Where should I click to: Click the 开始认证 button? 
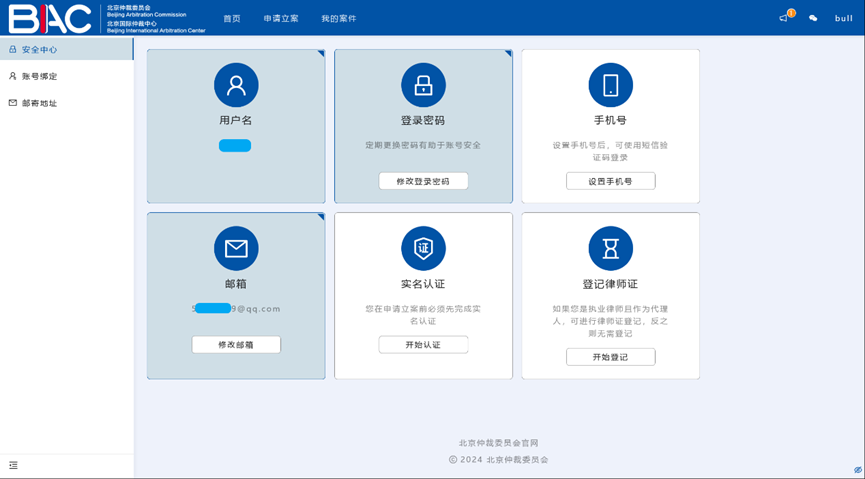coord(423,344)
